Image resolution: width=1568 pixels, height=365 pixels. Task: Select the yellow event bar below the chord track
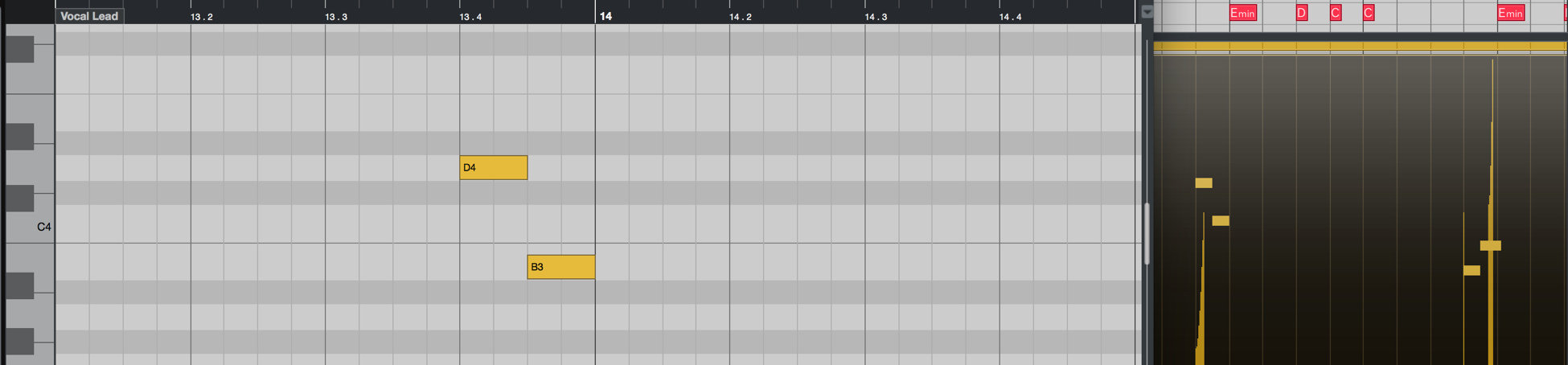(x=1361, y=46)
